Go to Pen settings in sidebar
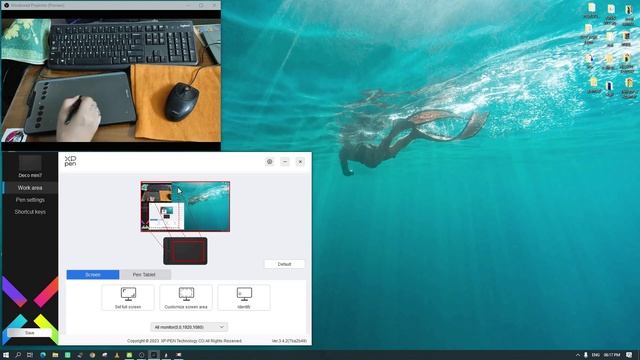640x360 pixels. coord(30,200)
